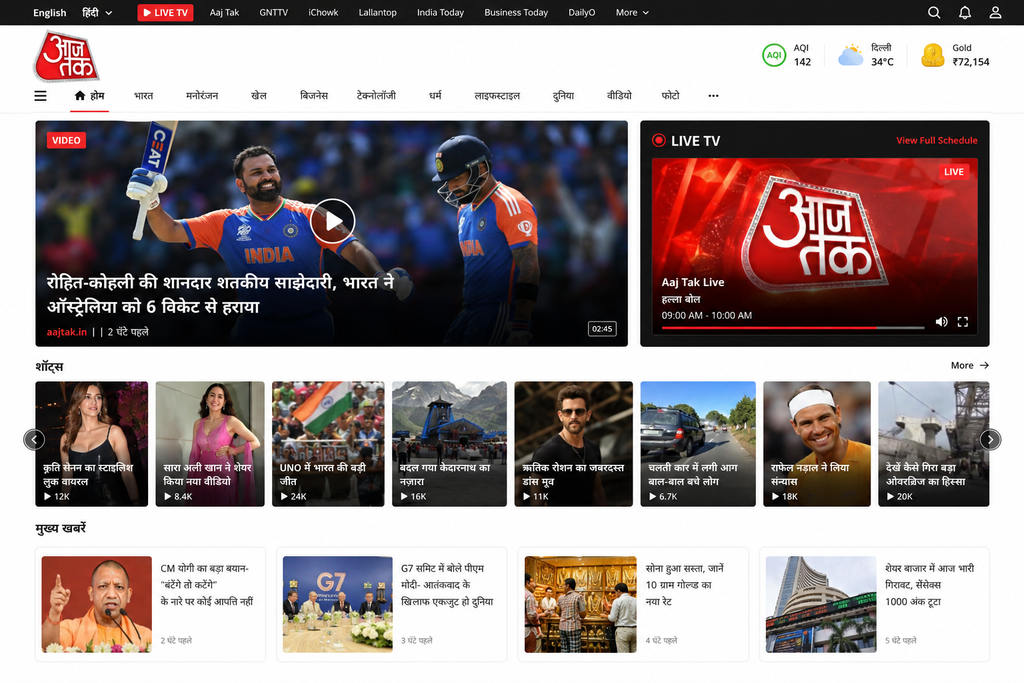Click the Delhi weather cloud icon

click(850, 55)
